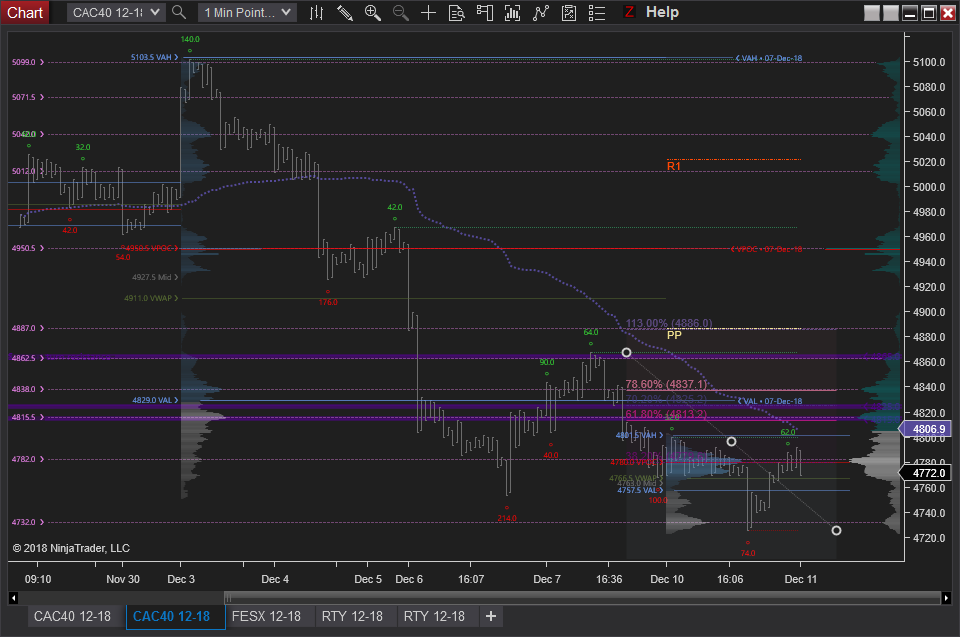
Task: Click the zoom out magnifier icon
Action: pos(400,12)
